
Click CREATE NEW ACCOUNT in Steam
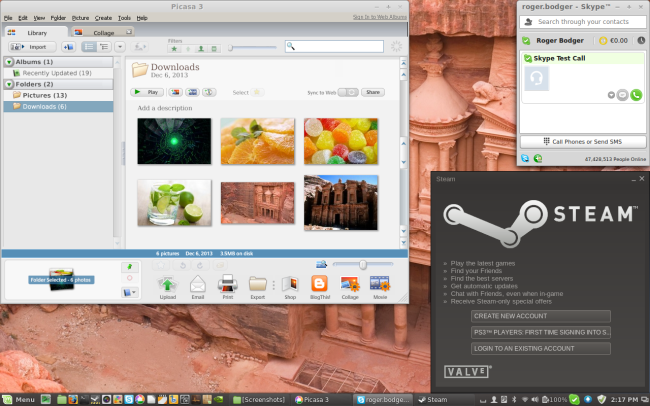[x=541, y=316]
